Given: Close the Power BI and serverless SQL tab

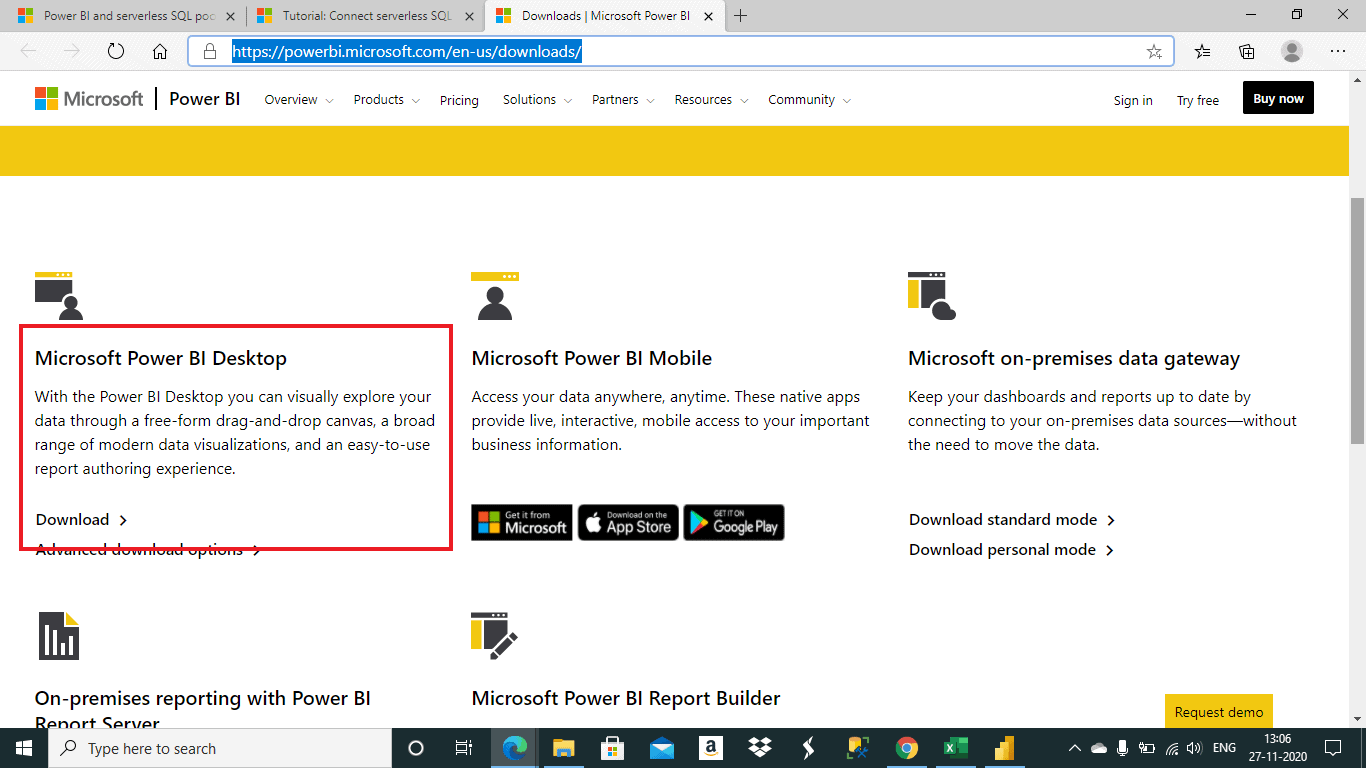Looking at the screenshot, I should (231, 16).
